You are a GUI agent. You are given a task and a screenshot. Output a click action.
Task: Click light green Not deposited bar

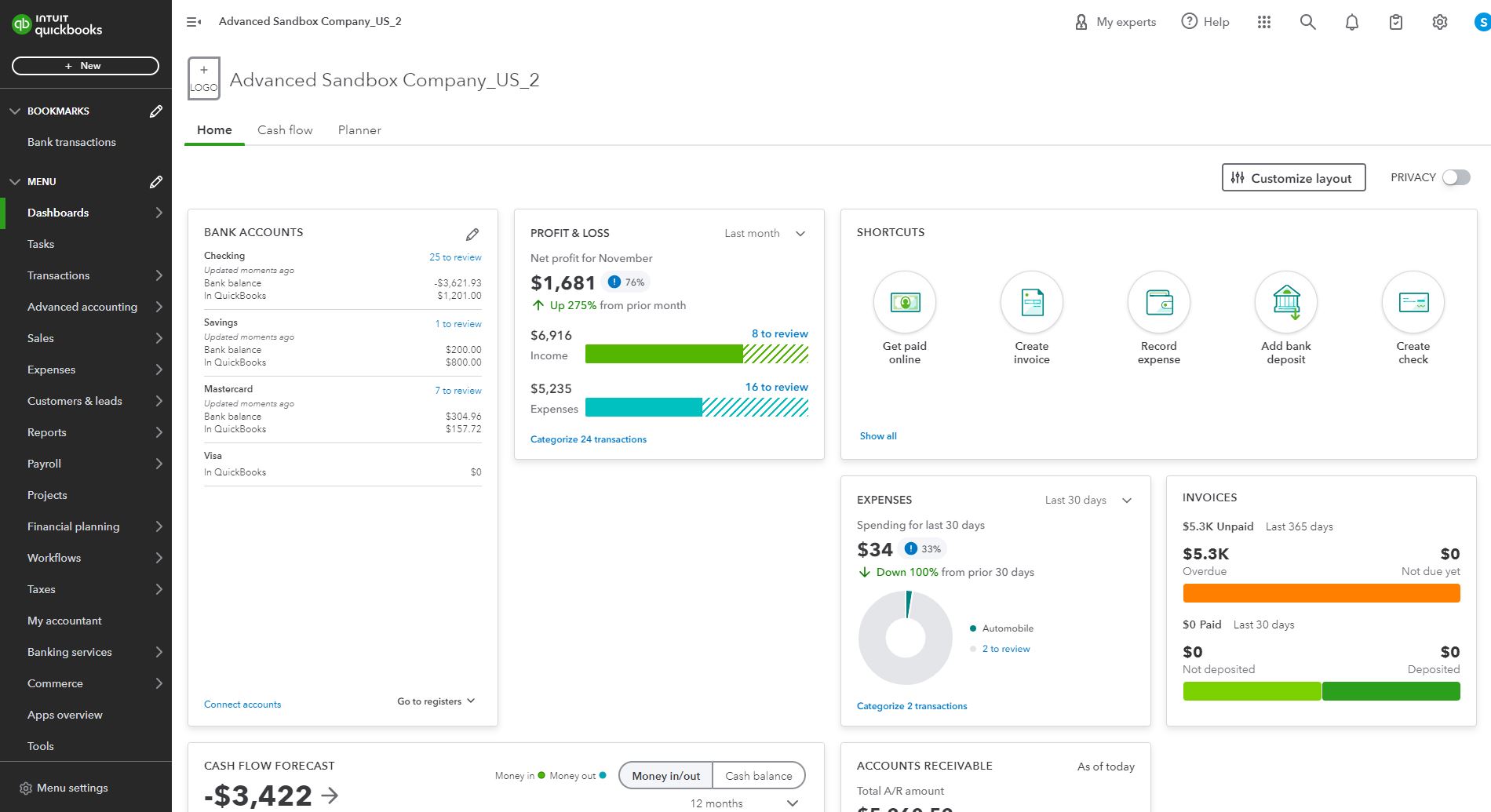click(x=1252, y=691)
